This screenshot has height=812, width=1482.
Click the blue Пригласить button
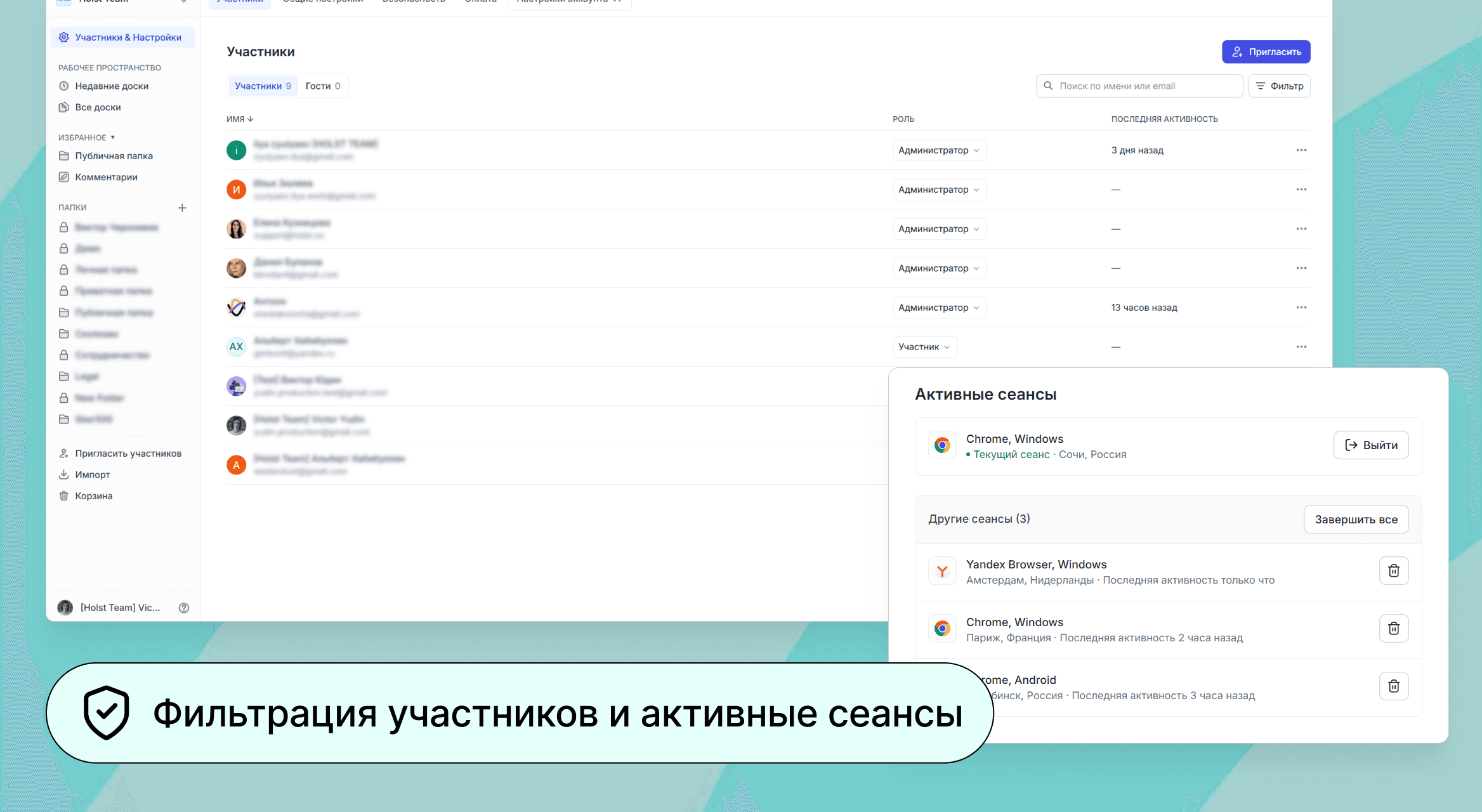pos(1266,52)
